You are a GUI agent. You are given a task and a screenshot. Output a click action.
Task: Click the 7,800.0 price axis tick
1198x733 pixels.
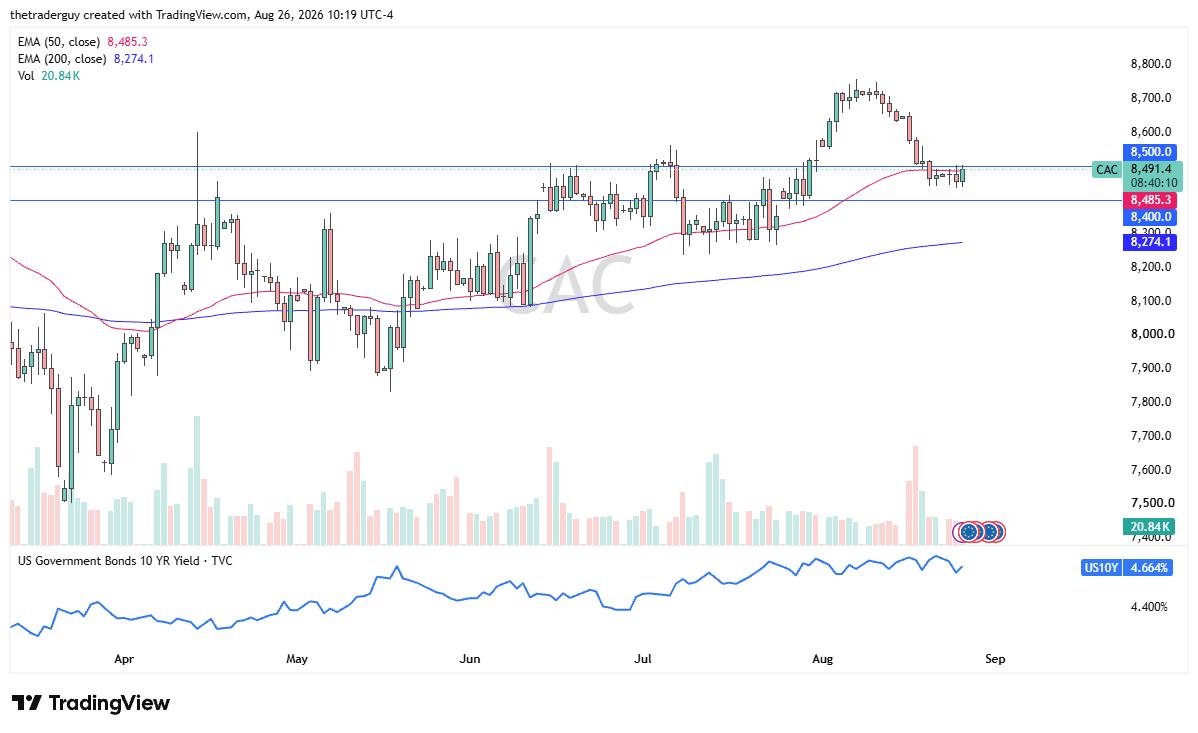tap(1151, 402)
